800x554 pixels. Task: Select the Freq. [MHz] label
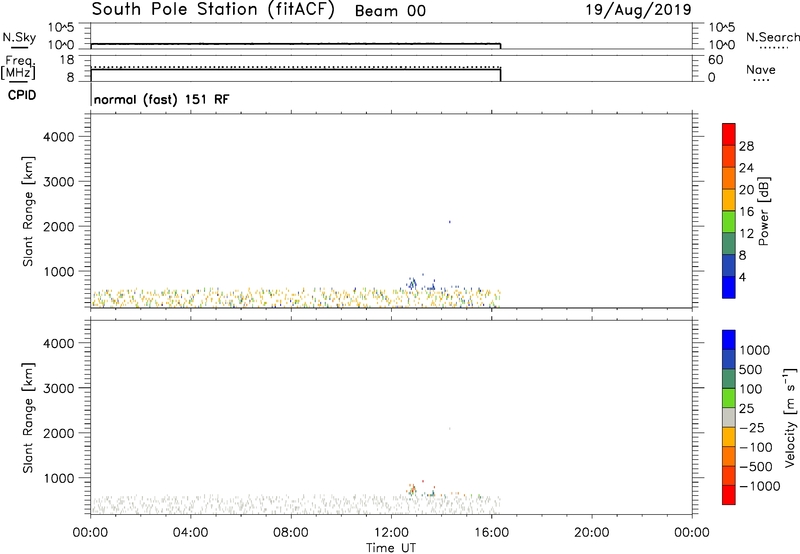(20, 68)
